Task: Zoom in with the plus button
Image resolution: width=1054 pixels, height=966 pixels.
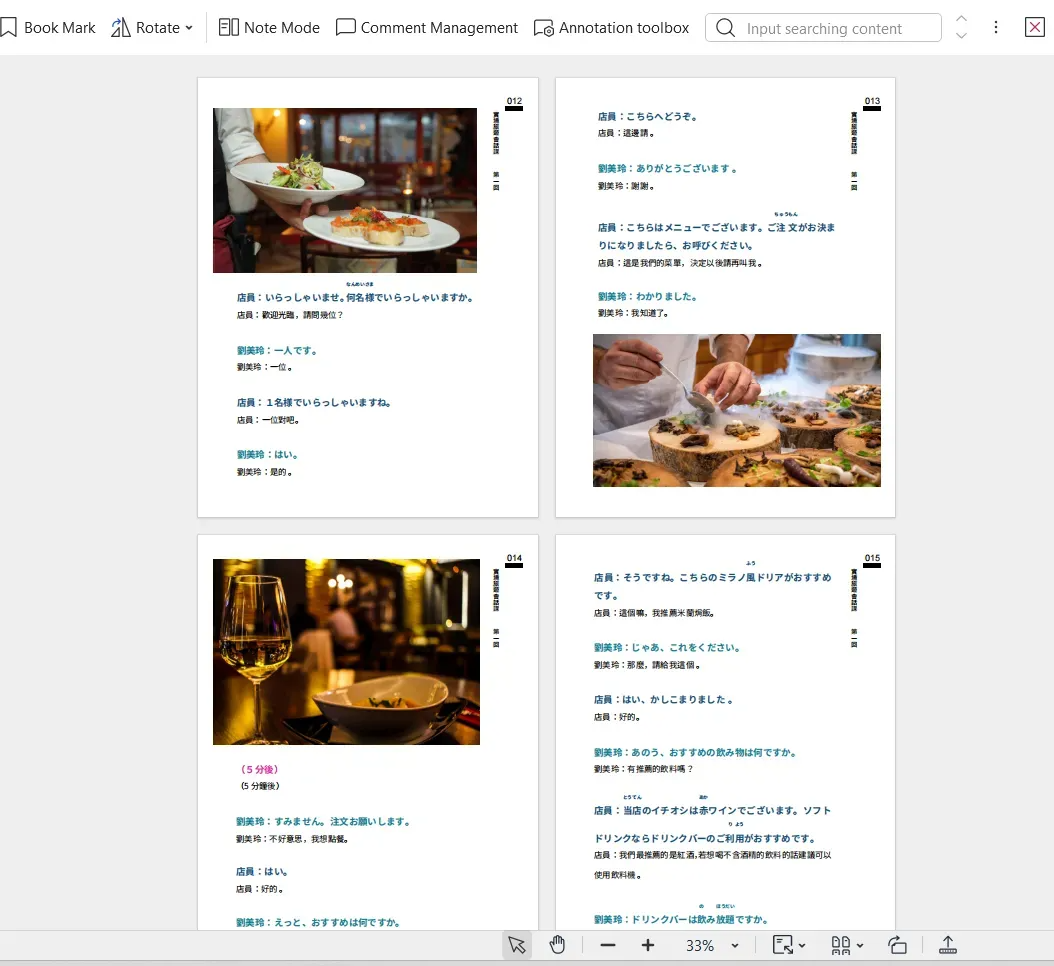Action: [x=648, y=945]
